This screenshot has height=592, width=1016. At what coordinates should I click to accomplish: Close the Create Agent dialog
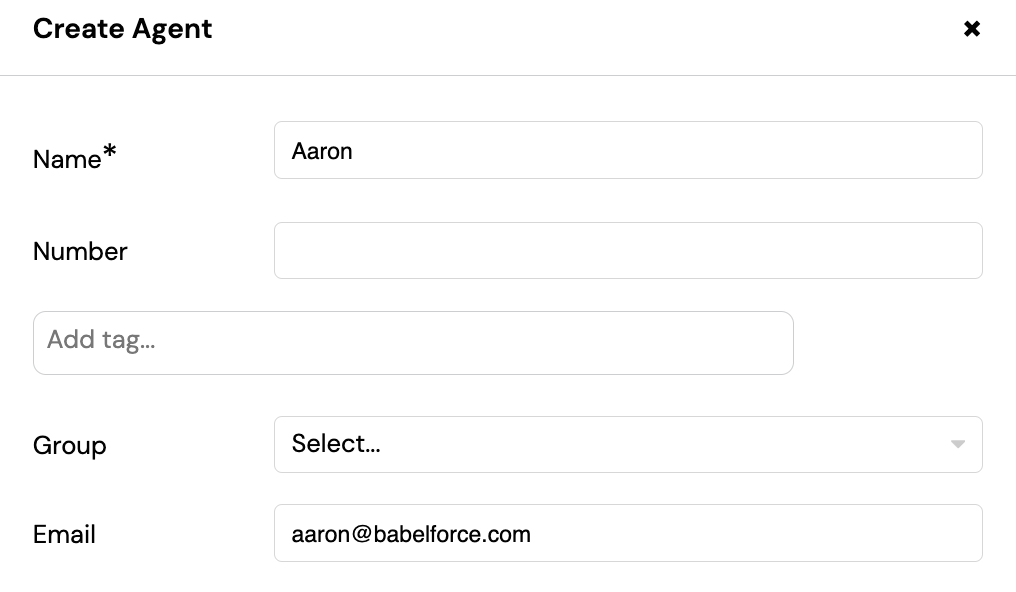point(971,28)
